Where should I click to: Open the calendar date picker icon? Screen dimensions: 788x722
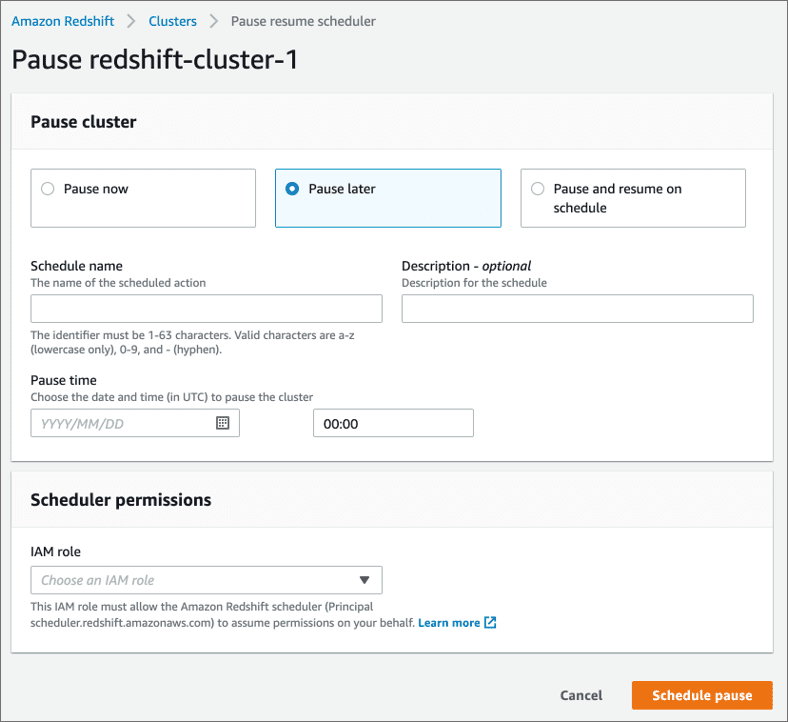pos(223,423)
